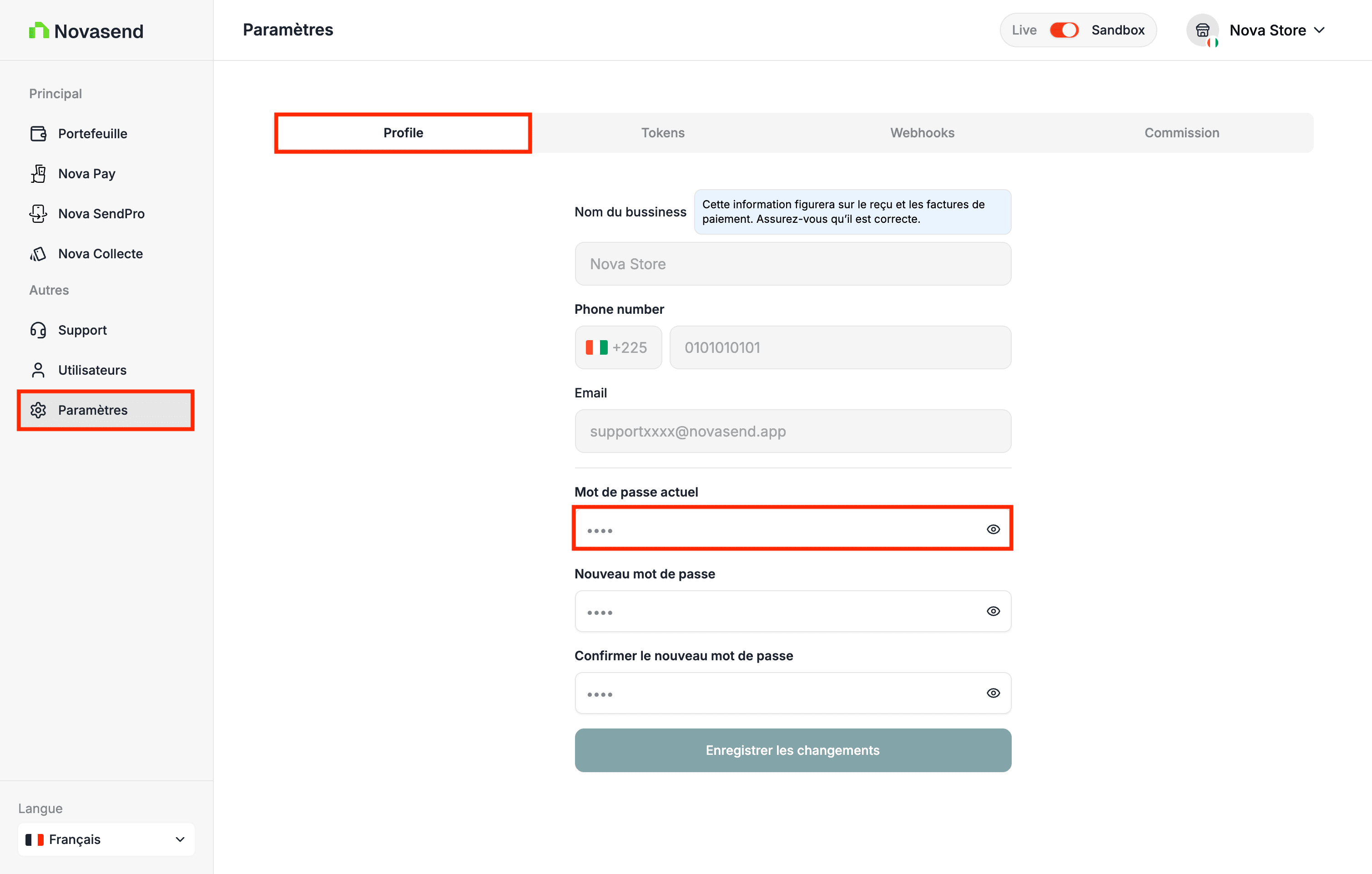Click the Support headset icon

[x=38, y=330]
